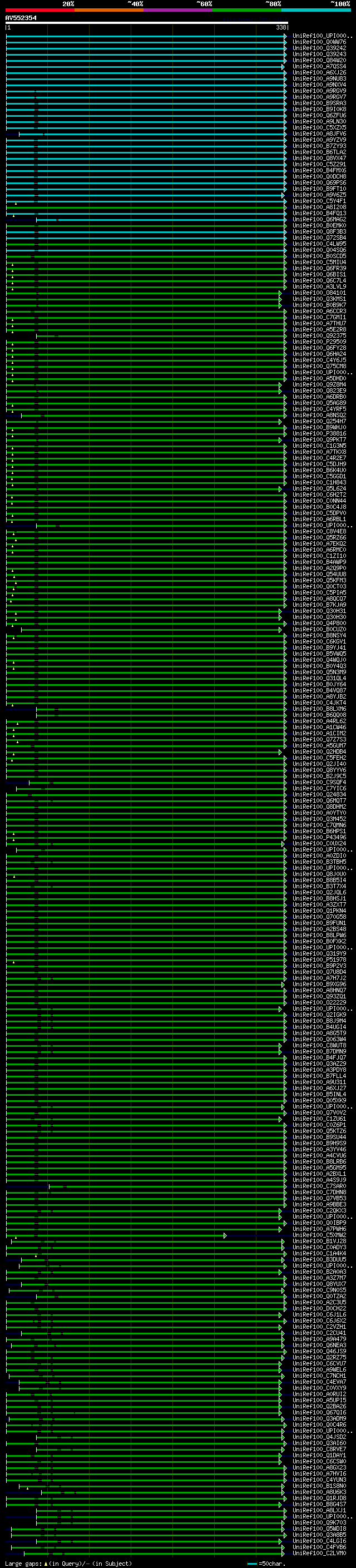Select the UniRef100_B8NSY4 entry
Image resolution: width=356 pixels, height=1568 pixels.
point(319,635)
